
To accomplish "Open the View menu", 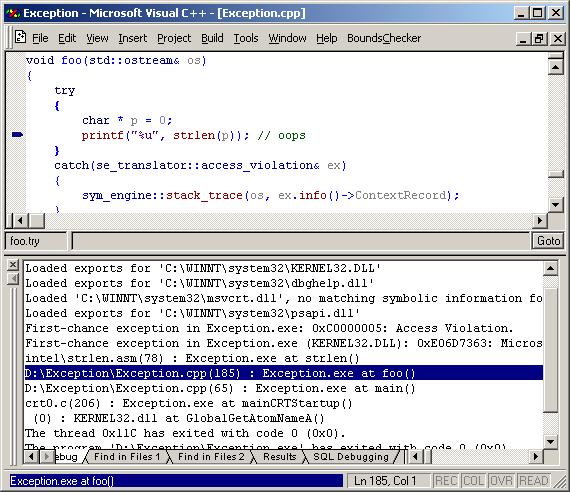I will [x=97, y=38].
